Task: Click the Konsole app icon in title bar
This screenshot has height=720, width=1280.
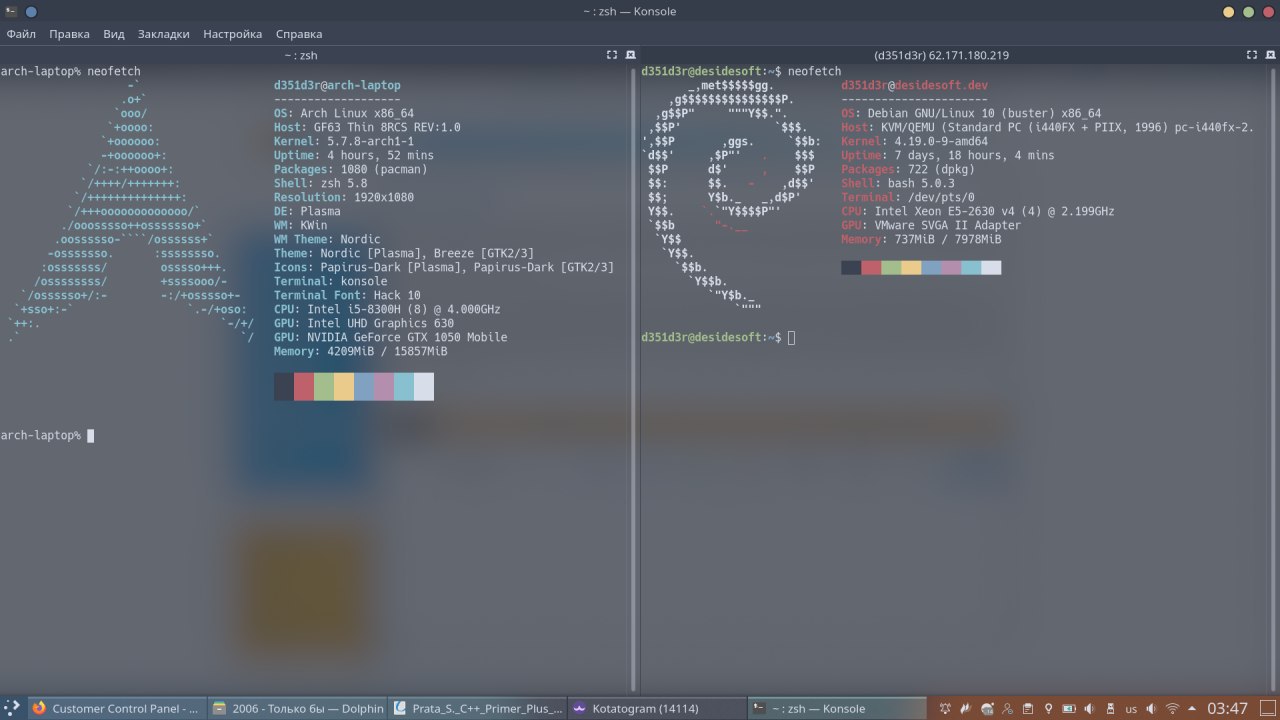Action: [10, 11]
